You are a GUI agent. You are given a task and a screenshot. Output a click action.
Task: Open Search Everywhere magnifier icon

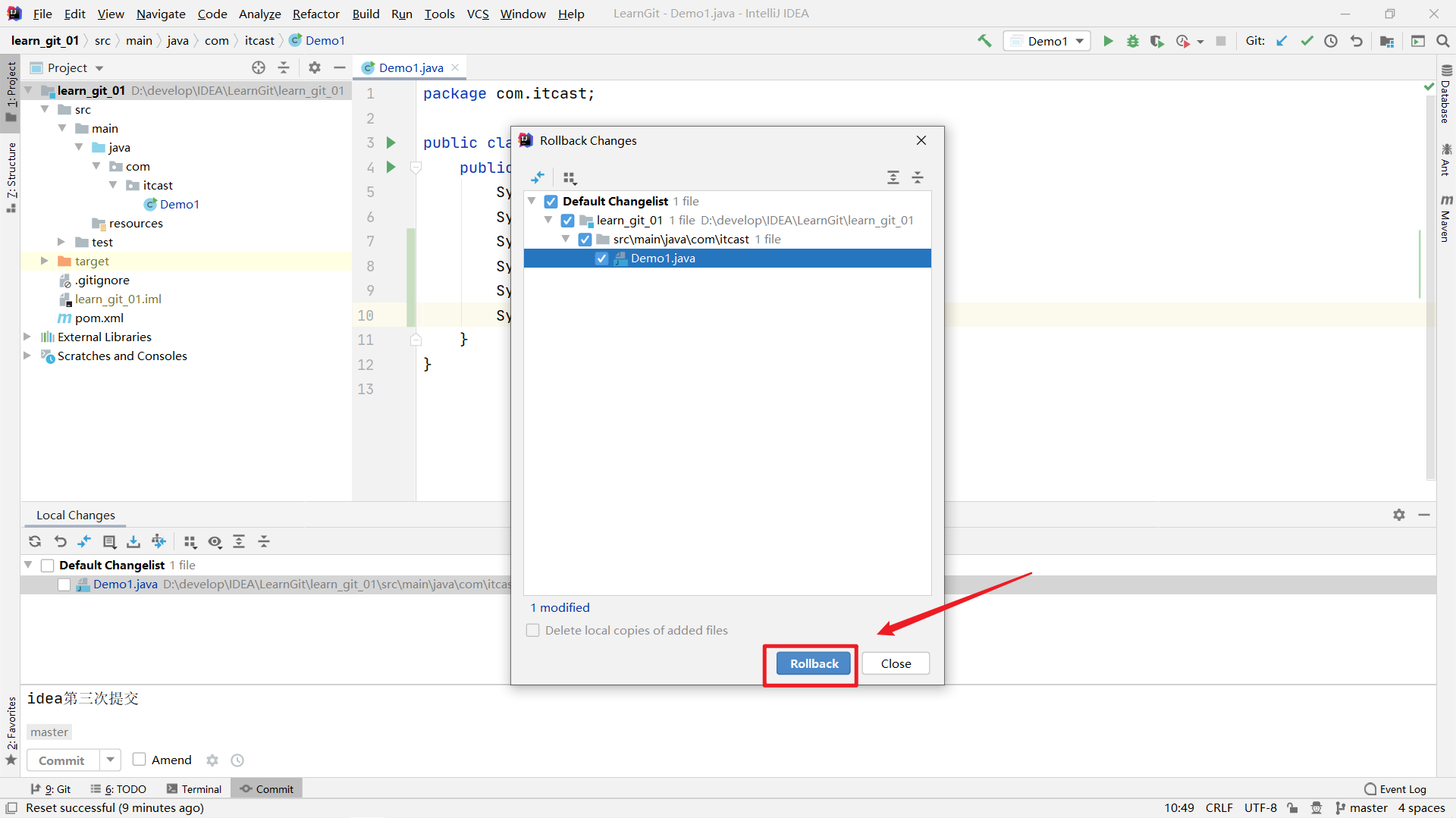coord(1443,41)
